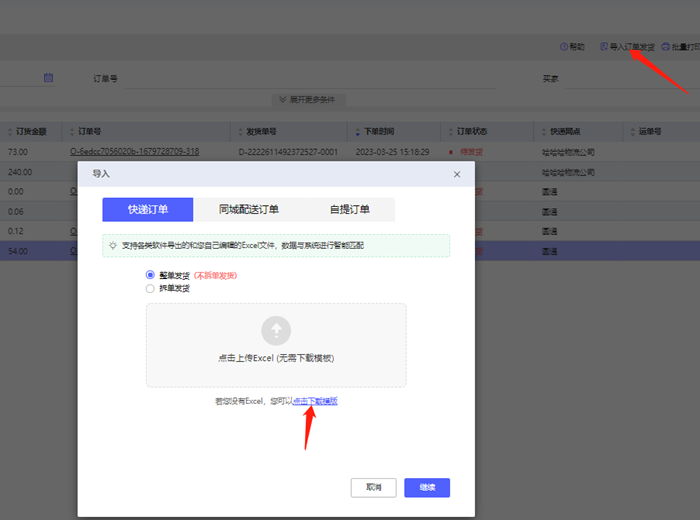Click the 240.00 amount cell
700x520 pixels.
20,172
